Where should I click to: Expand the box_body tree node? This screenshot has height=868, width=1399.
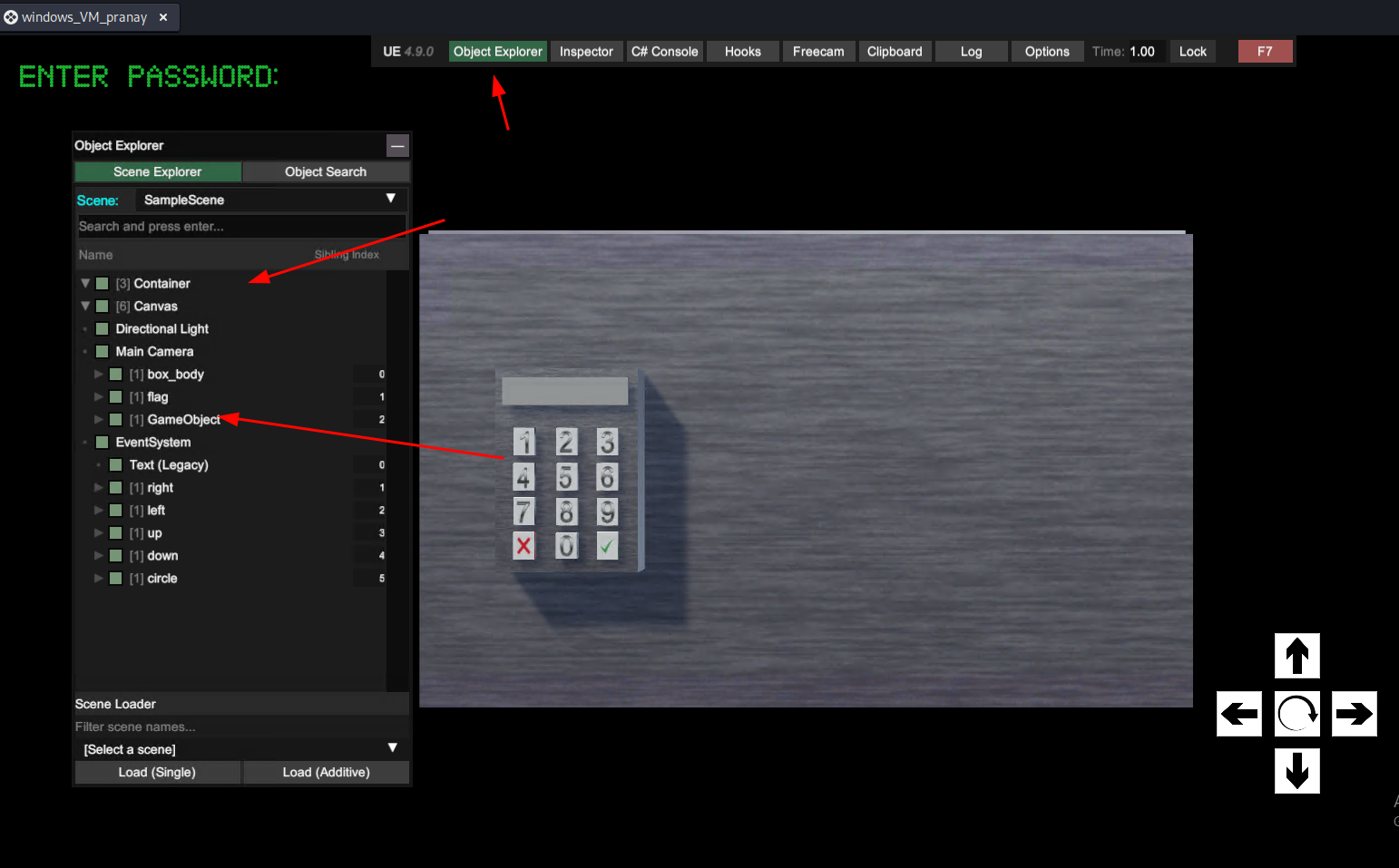pyautogui.click(x=99, y=375)
